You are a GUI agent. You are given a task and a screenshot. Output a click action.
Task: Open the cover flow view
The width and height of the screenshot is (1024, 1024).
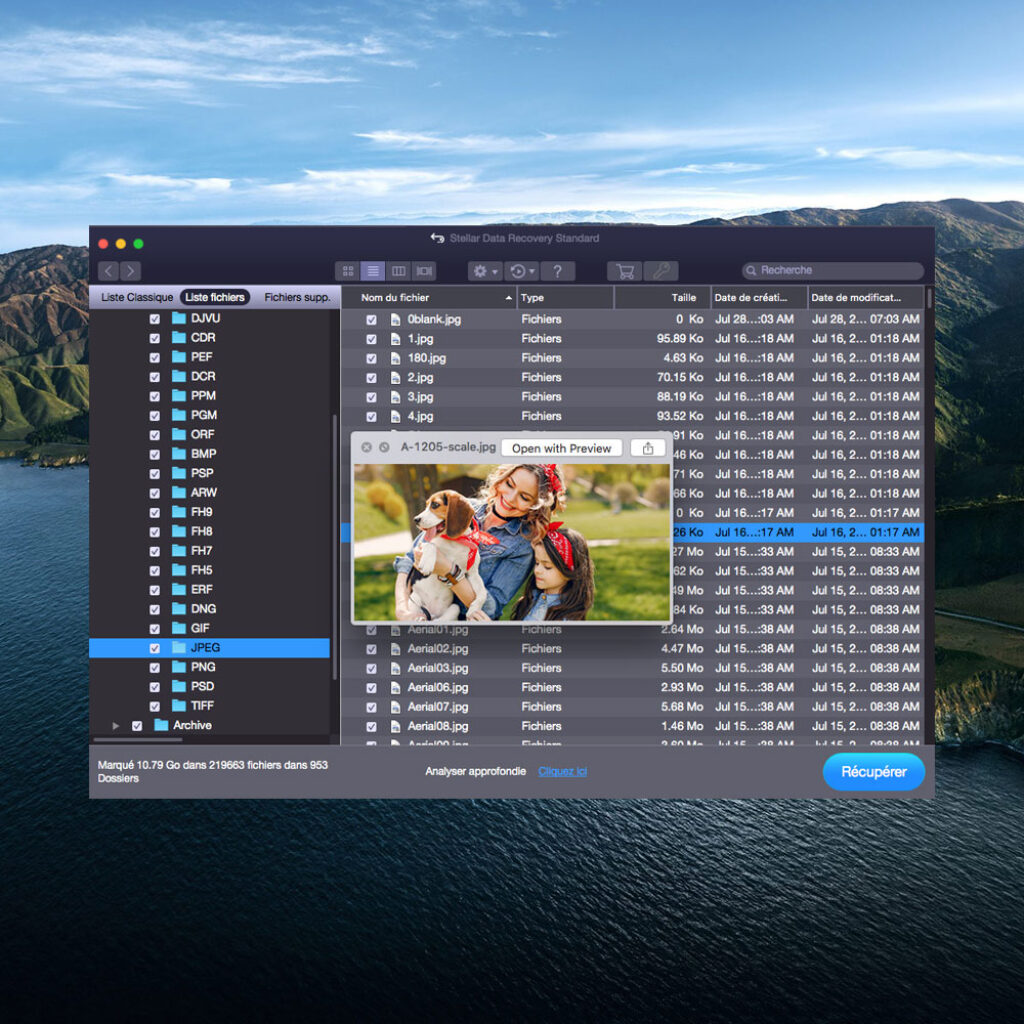tap(424, 271)
